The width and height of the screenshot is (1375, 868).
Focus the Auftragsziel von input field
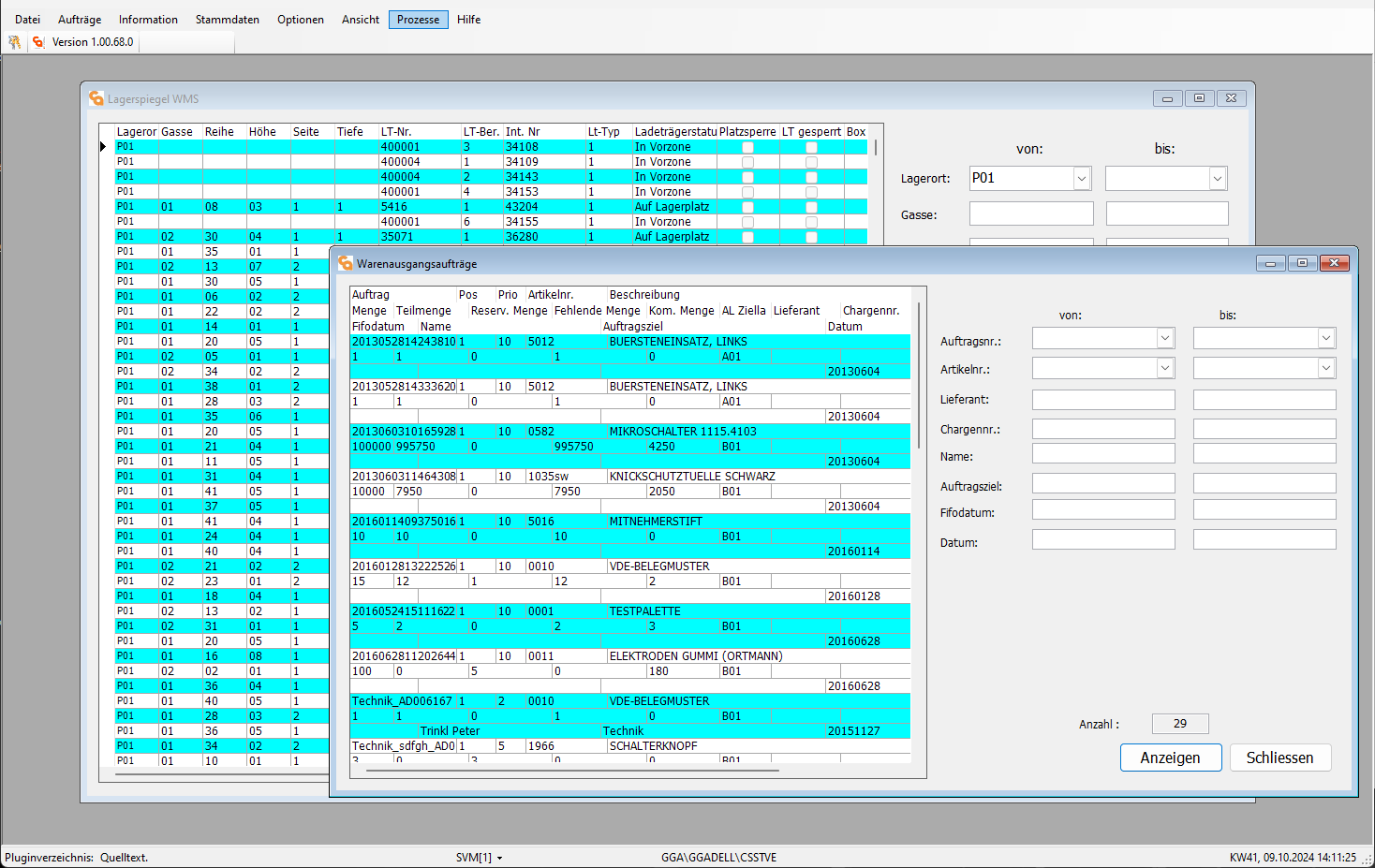pyautogui.click(x=1103, y=483)
